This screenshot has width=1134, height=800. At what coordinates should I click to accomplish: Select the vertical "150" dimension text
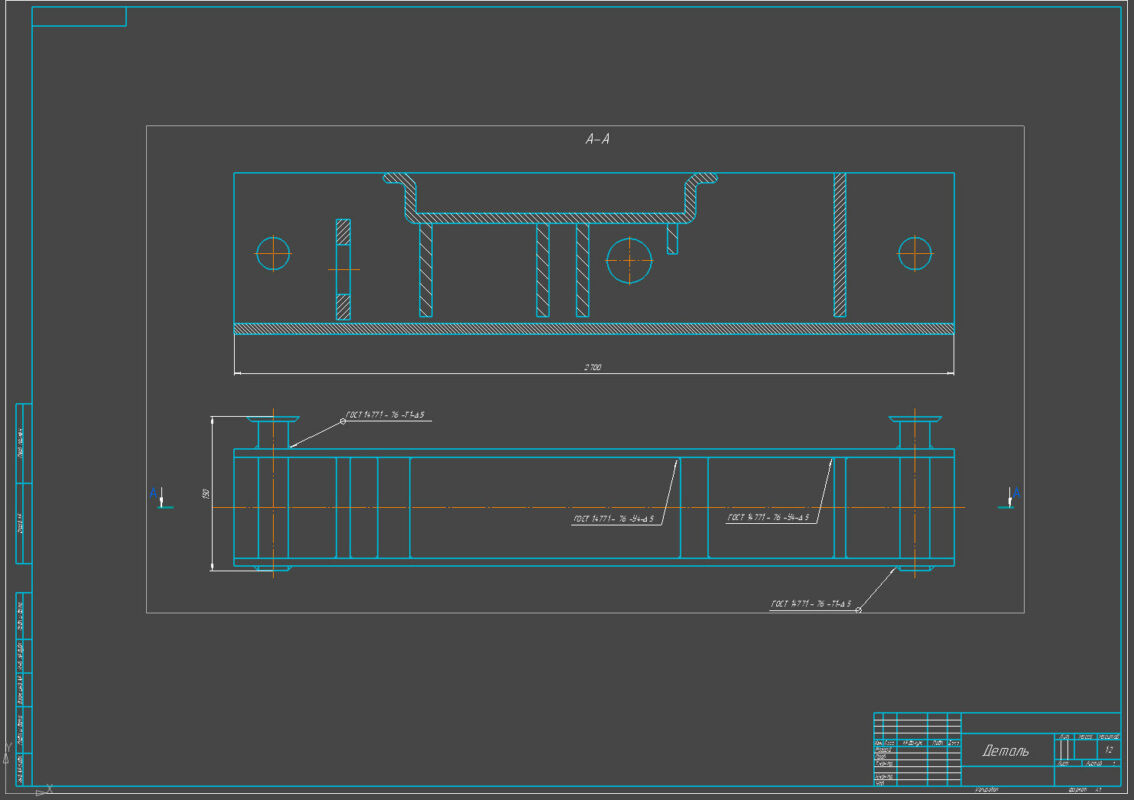[205, 493]
